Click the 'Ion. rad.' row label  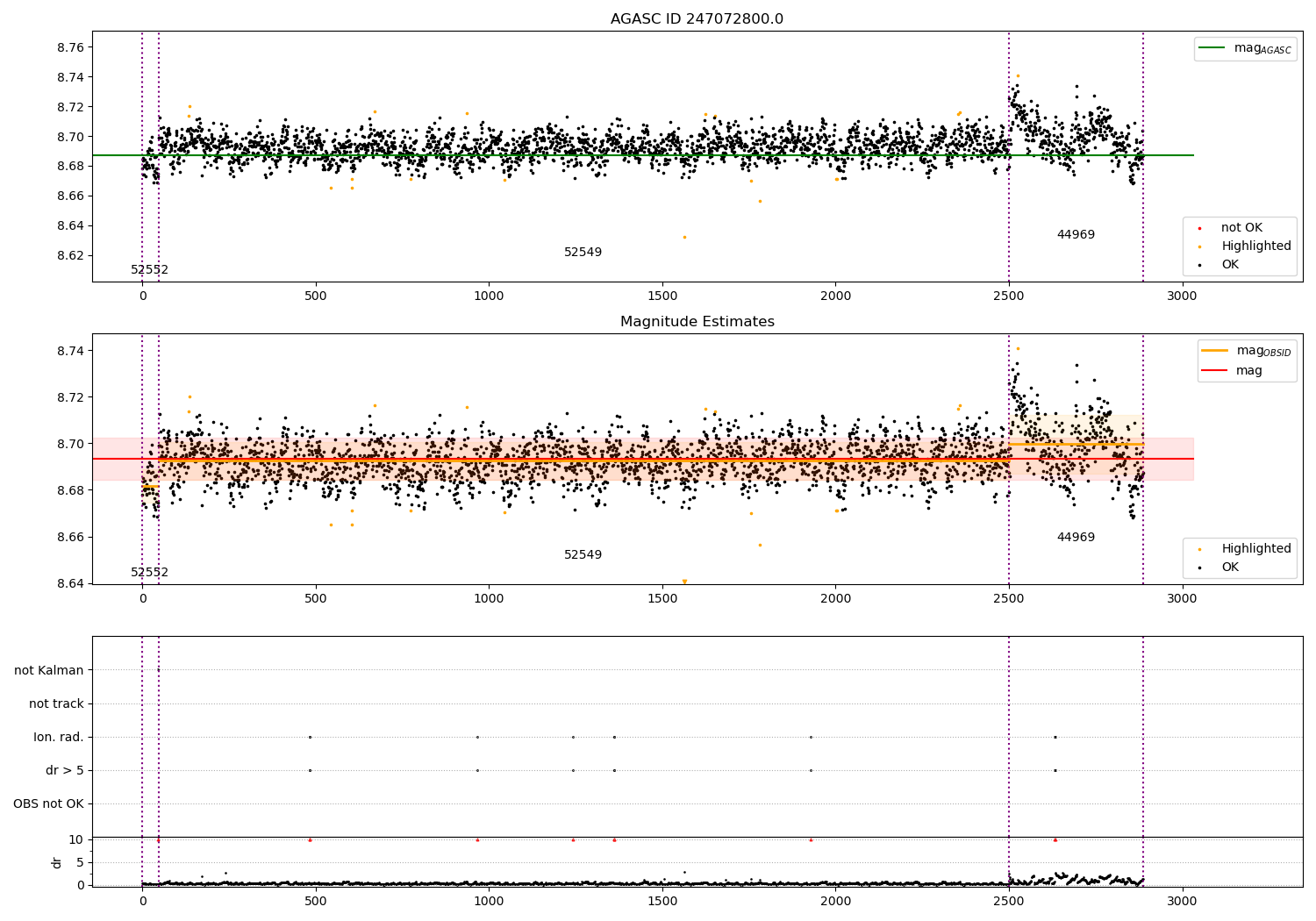coord(59,738)
